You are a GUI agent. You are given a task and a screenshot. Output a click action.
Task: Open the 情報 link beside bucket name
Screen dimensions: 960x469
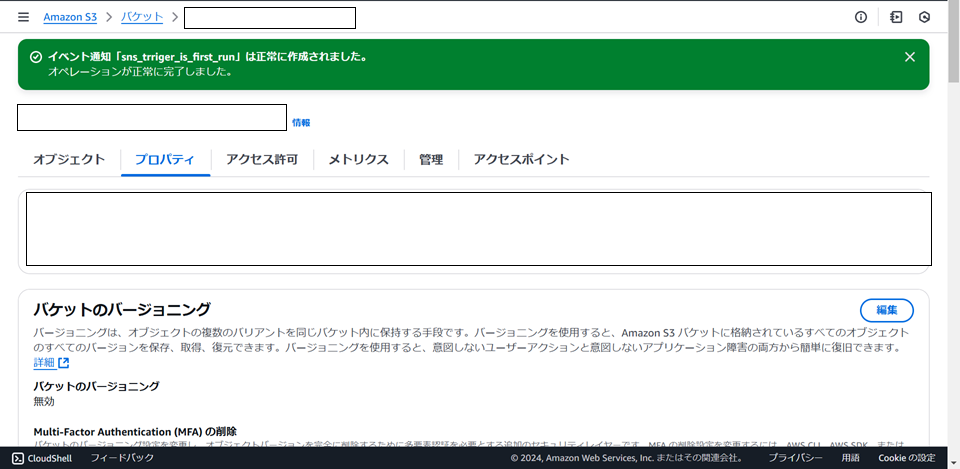301,122
